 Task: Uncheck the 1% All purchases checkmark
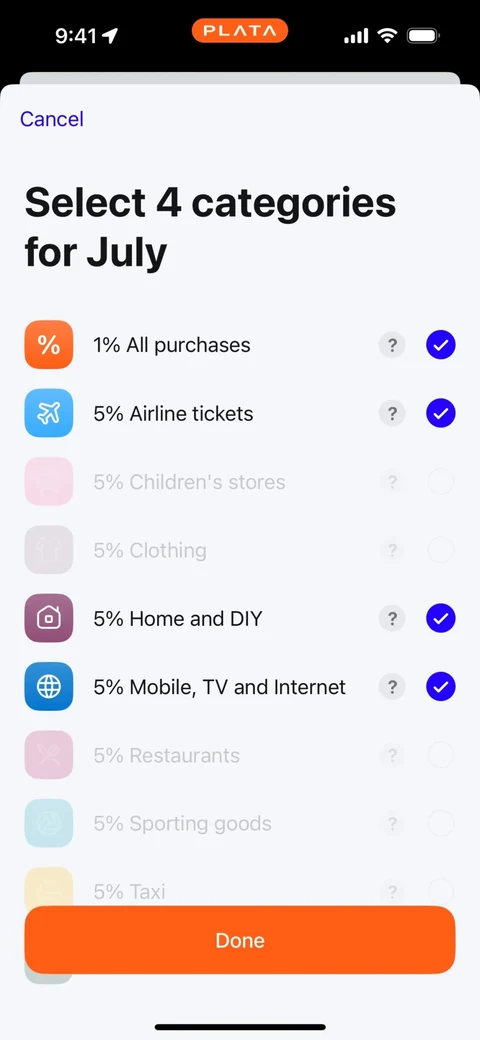tap(440, 345)
